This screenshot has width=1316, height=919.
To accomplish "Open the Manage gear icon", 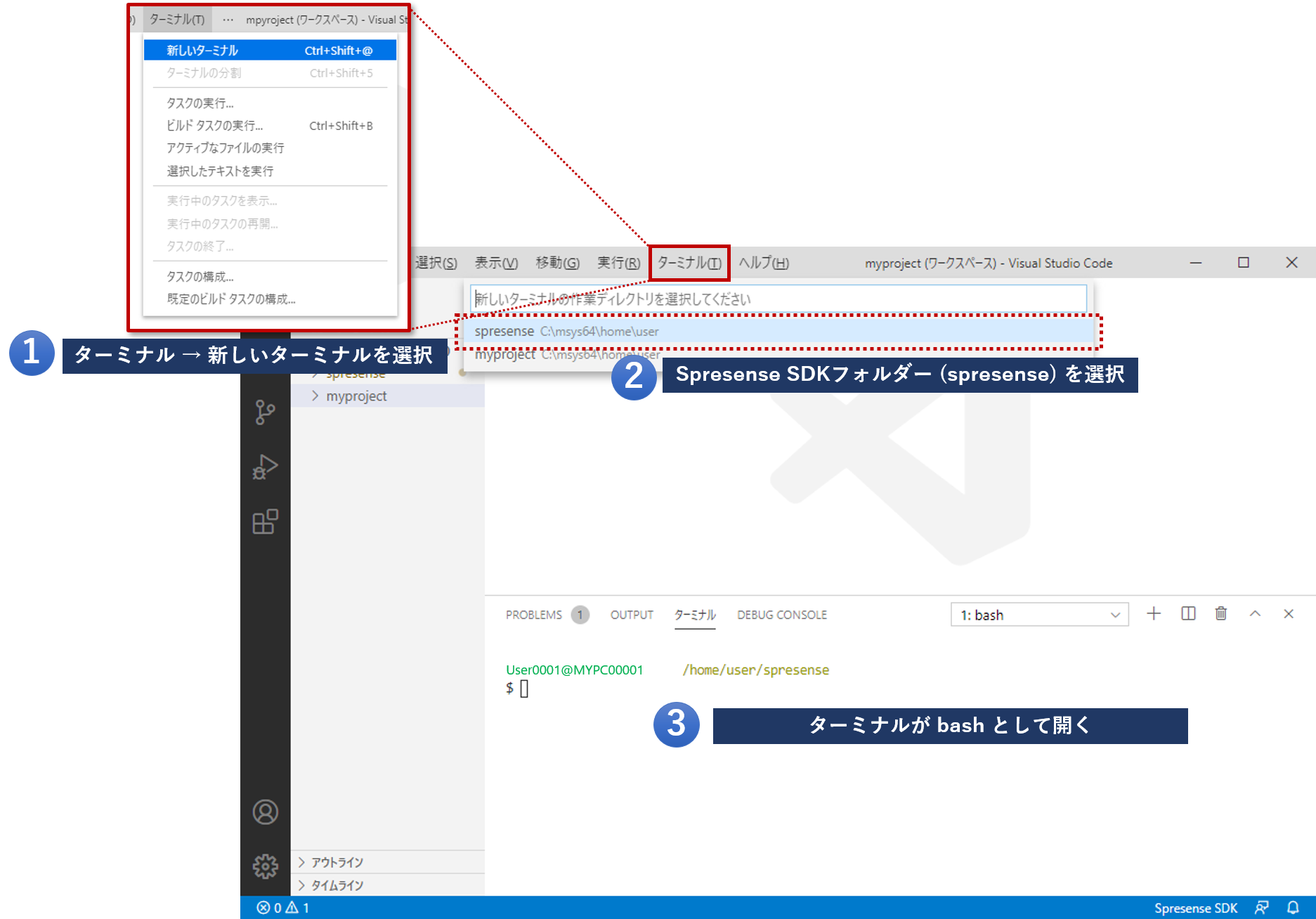I will (265, 866).
